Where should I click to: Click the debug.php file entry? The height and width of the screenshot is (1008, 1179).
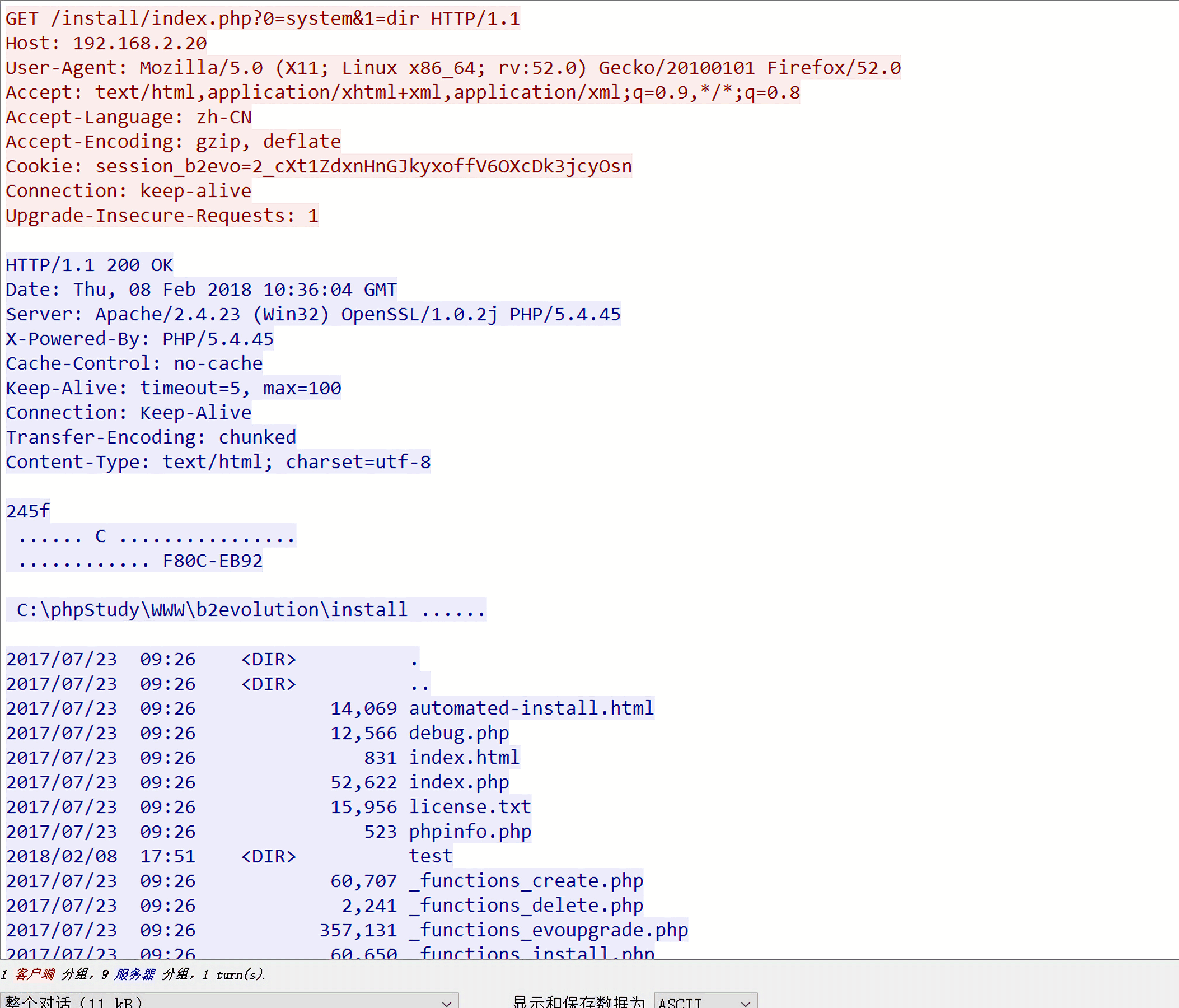257,733
